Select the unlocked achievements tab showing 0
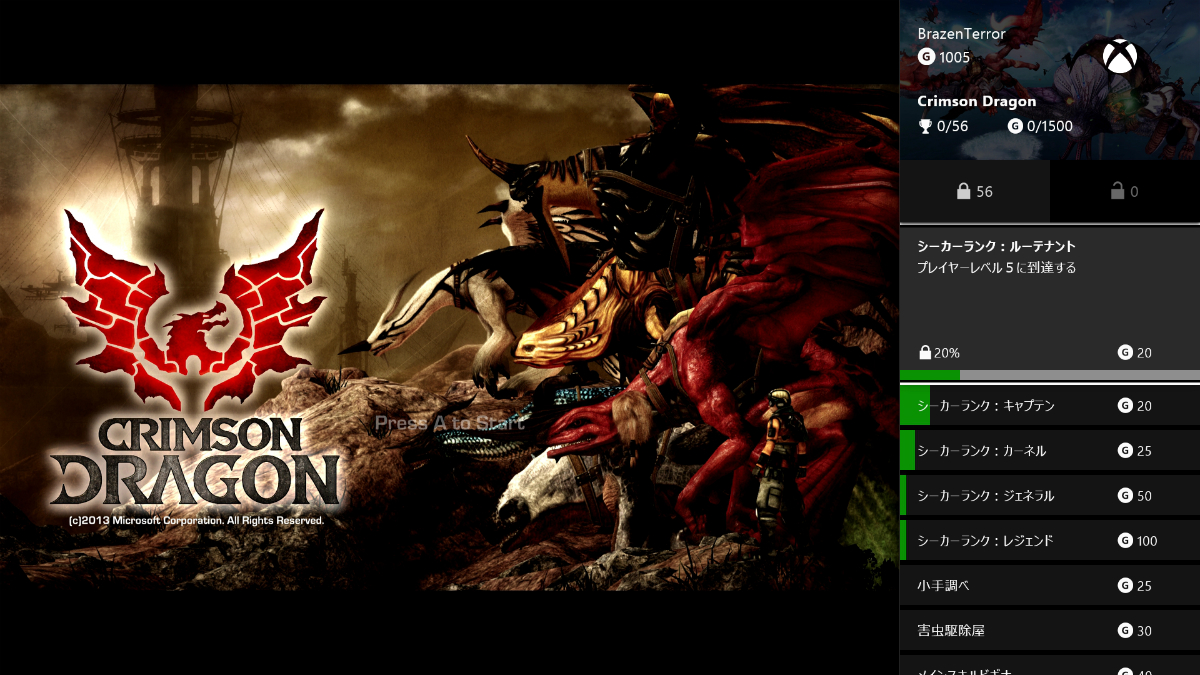This screenshot has width=1200, height=675. (x=1125, y=191)
